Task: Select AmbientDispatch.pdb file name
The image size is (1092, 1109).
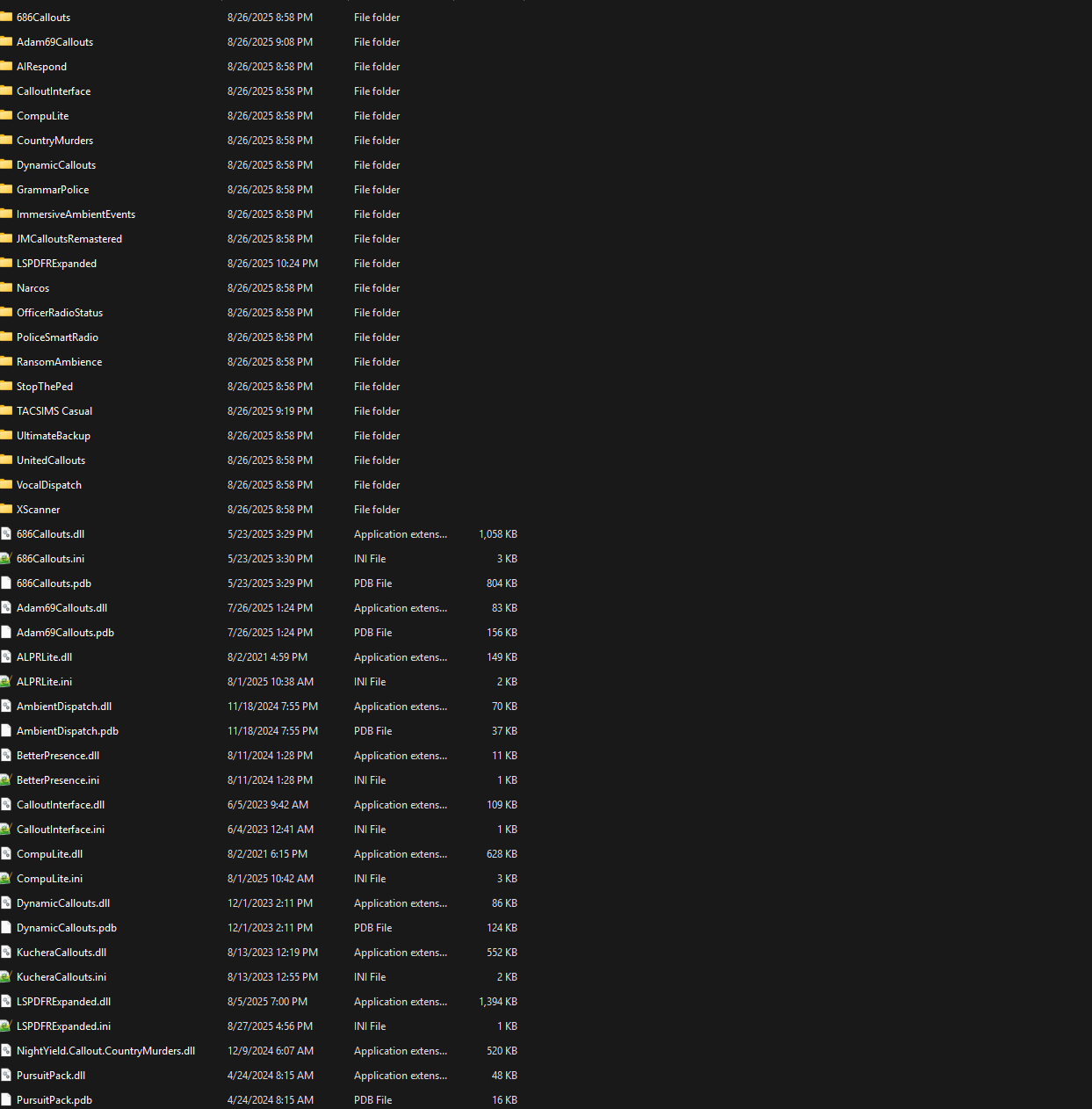Action: click(68, 730)
